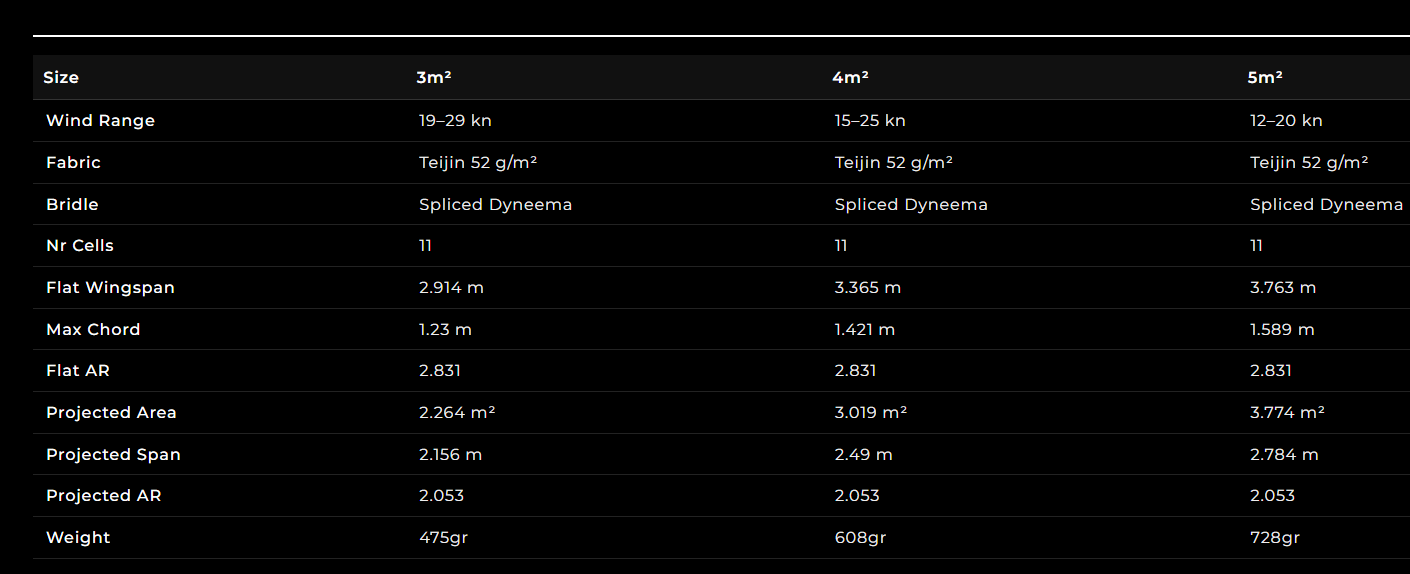Viewport: 1410px width, 574px height.
Task: Click the 19–29 kn wind range value
Action: [x=455, y=121]
